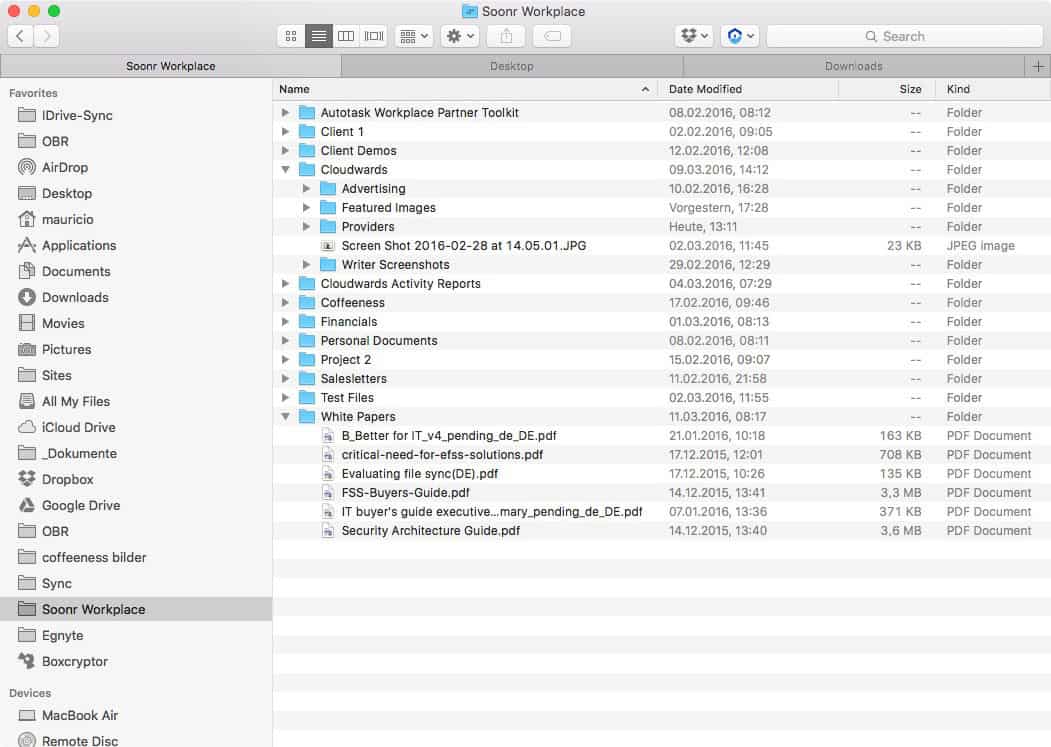Switch to list view
Viewport: 1051px width, 747px height.
click(319, 36)
